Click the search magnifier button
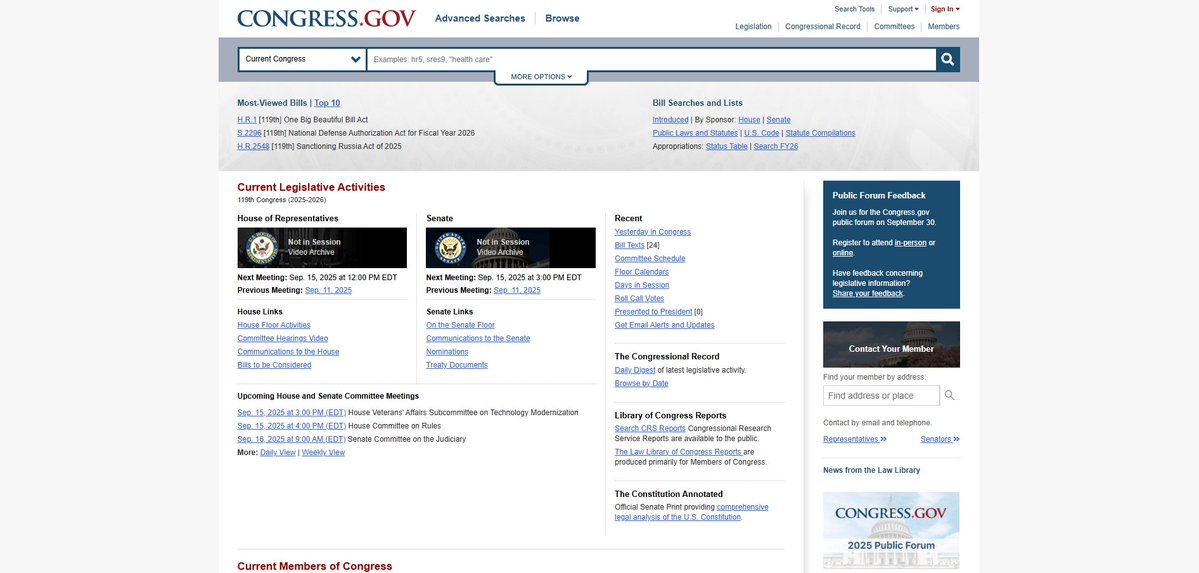Screen dimensions: 1199x573 click(x=947, y=59)
